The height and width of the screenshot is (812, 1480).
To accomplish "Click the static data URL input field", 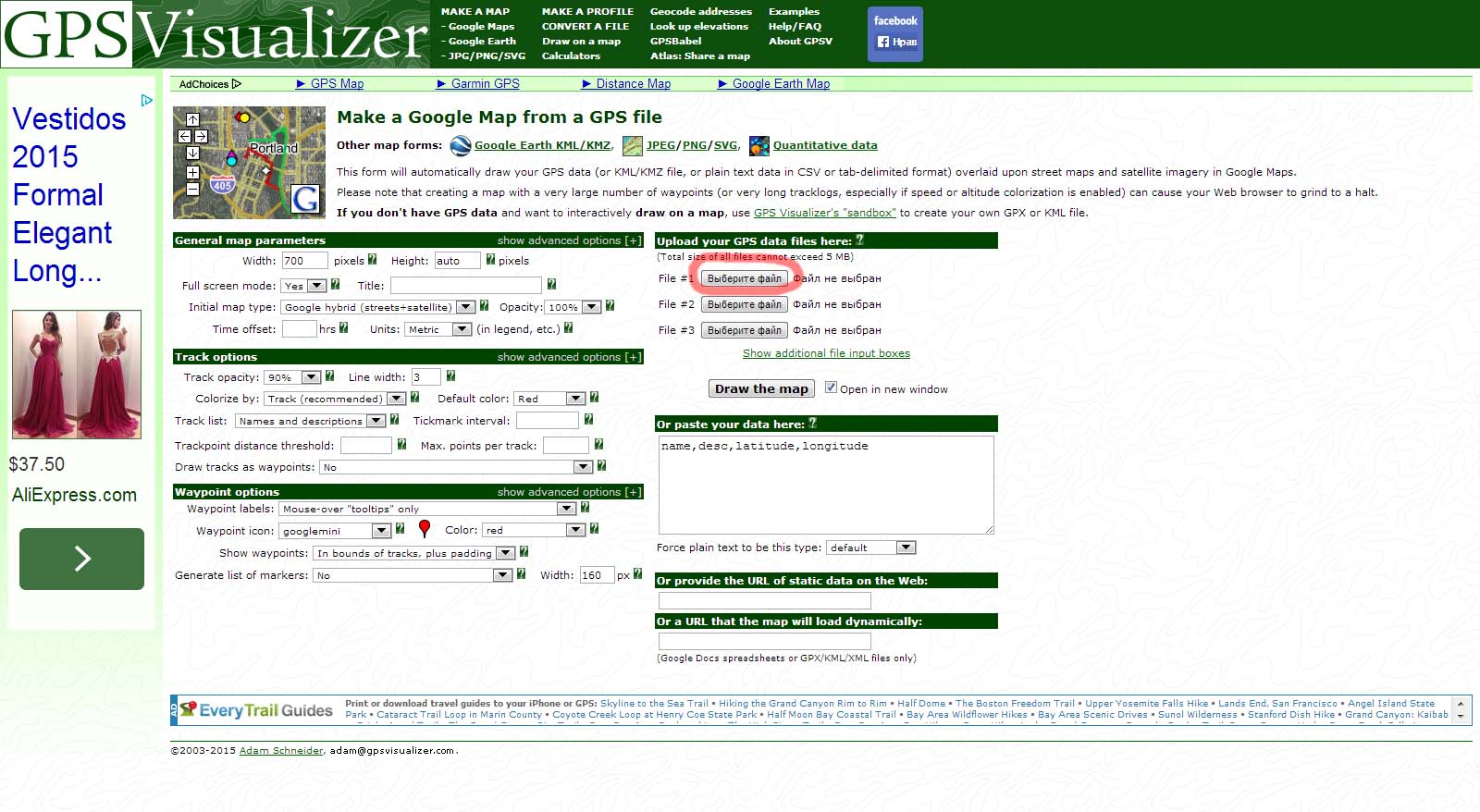I will pos(765,600).
